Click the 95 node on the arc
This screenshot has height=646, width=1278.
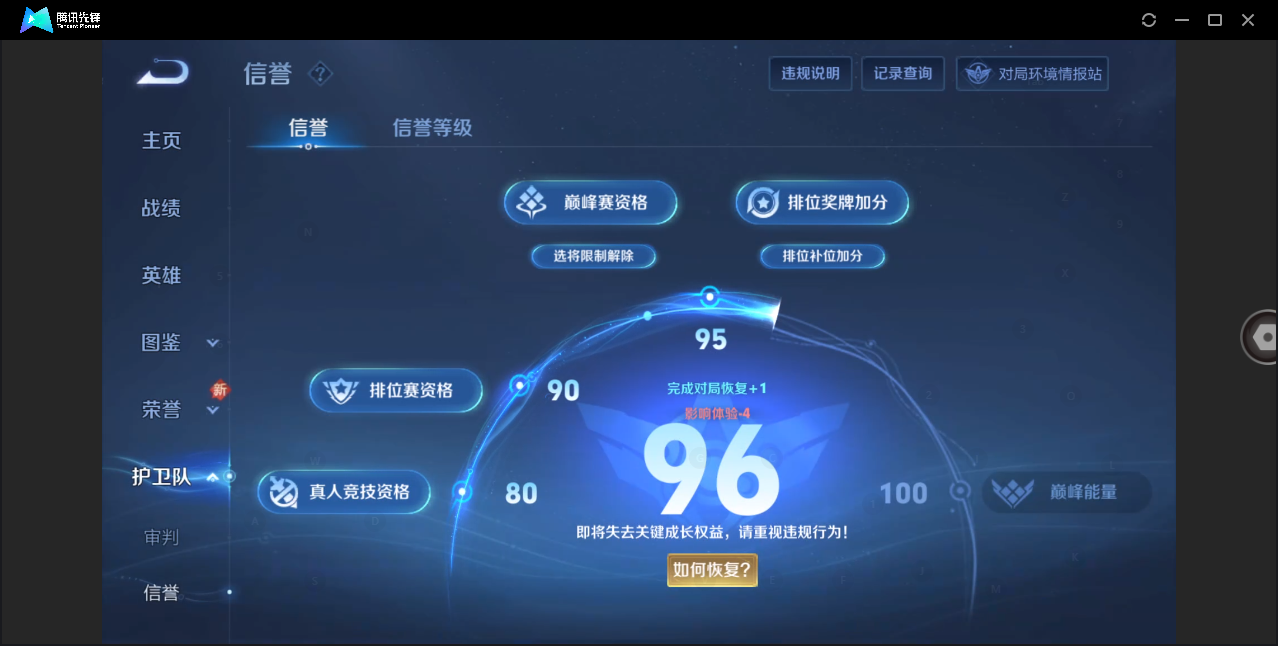point(710,296)
